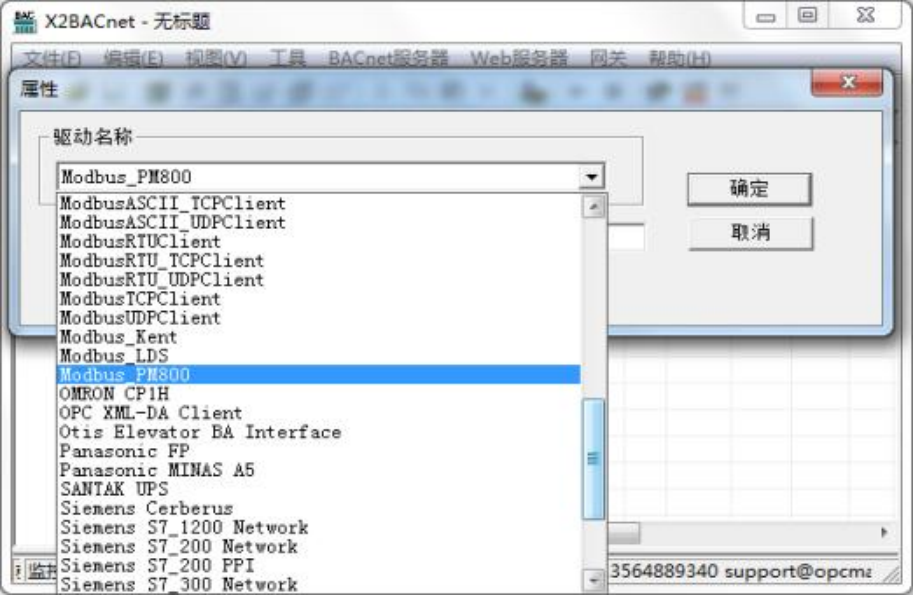Screen dimensions: 913x596
Task: Select OPC XML-DA Client driver
Action: point(319,413)
